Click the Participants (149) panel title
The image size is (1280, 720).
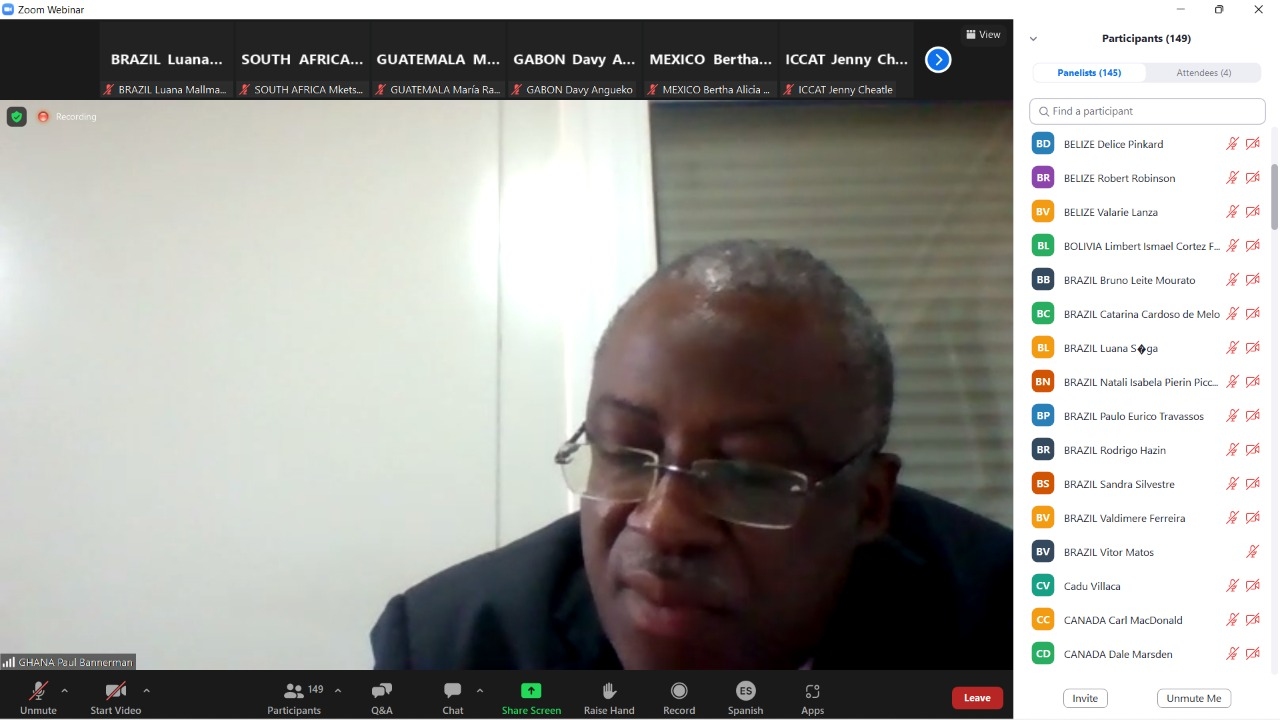click(1146, 39)
